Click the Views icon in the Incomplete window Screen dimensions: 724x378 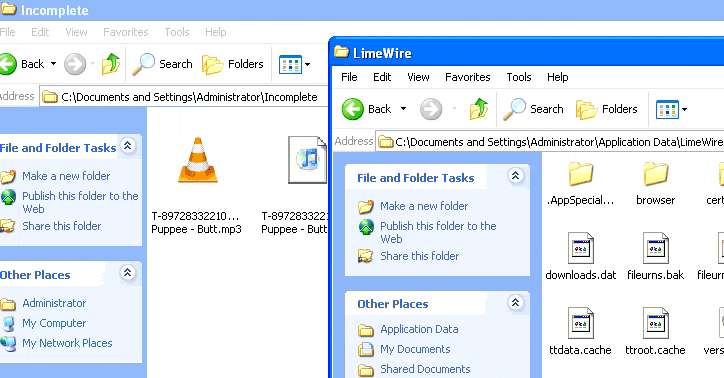(x=290, y=64)
